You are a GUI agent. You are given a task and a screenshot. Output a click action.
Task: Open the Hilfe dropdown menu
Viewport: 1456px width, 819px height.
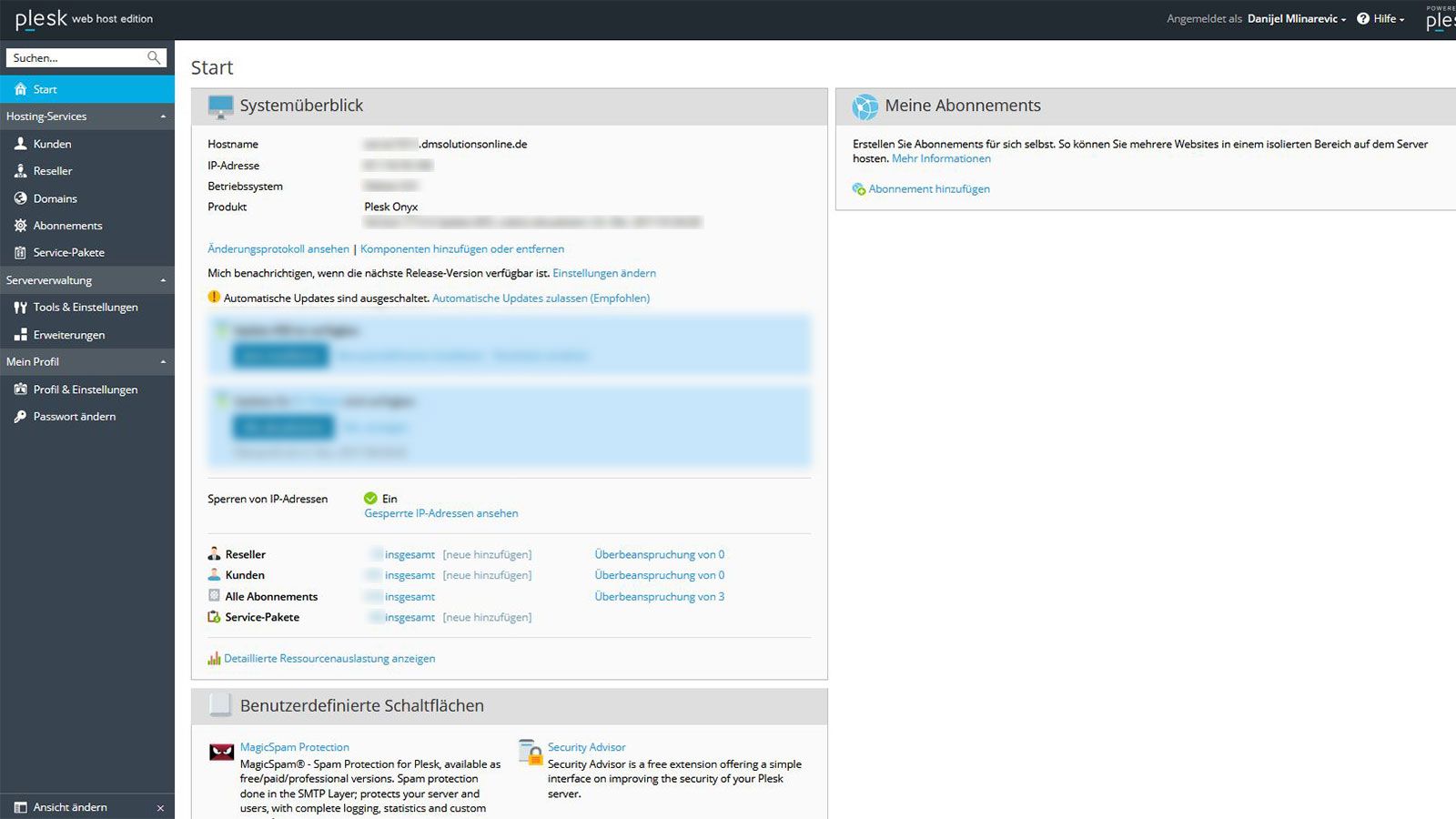tap(1382, 18)
